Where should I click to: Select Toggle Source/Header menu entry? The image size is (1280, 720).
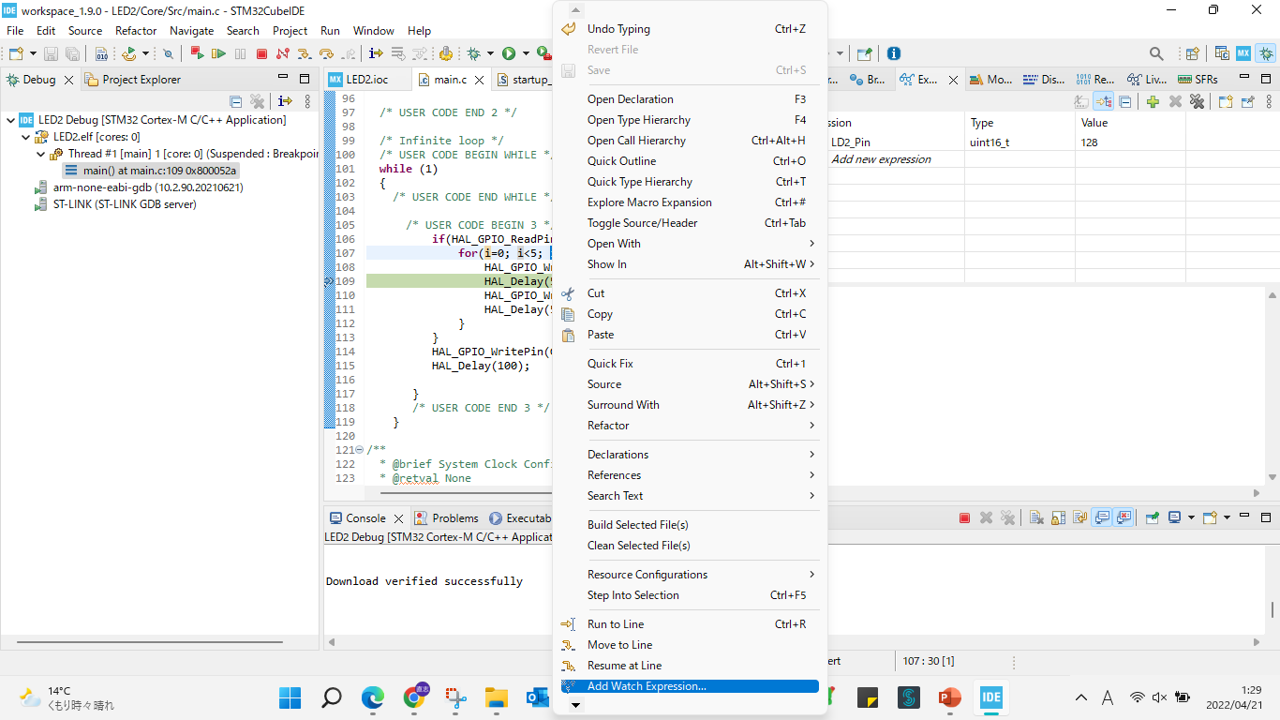(690, 223)
